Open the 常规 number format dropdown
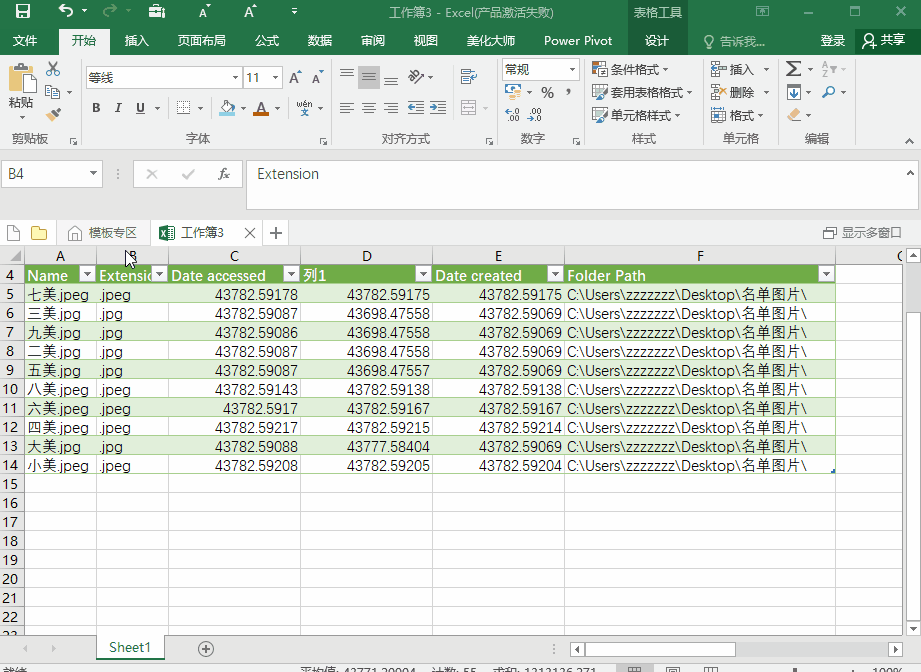Image resolution: width=921 pixels, height=672 pixels. [x=572, y=69]
